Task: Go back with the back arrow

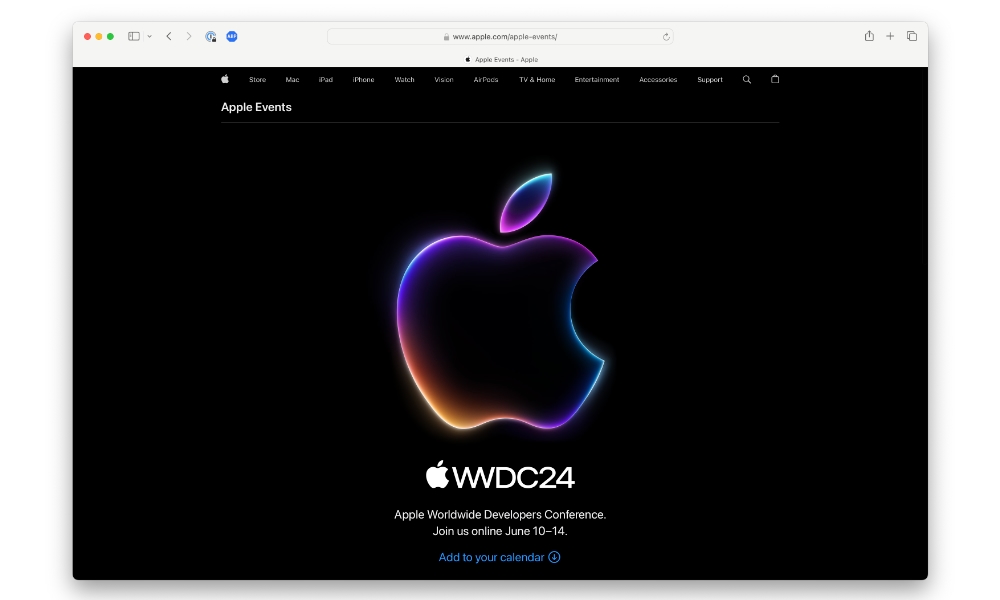Action: (x=169, y=36)
